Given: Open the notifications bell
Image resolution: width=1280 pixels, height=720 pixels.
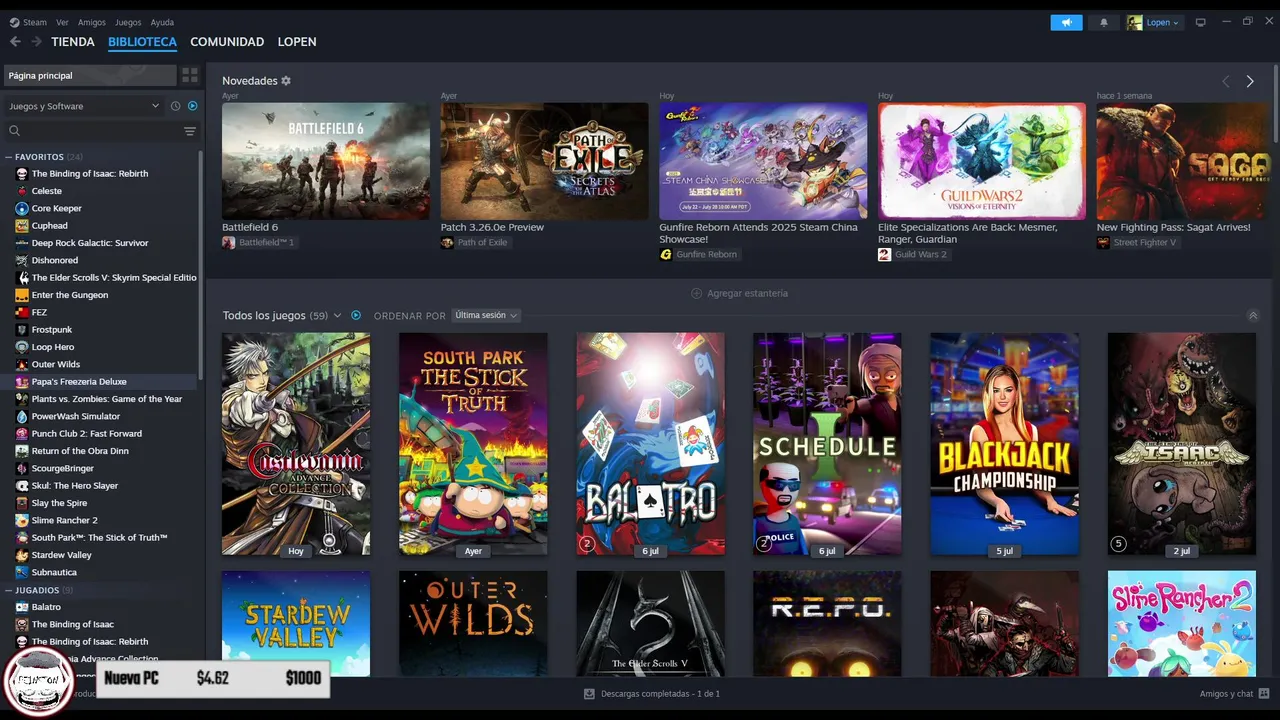Looking at the screenshot, I should click(1104, 22).
